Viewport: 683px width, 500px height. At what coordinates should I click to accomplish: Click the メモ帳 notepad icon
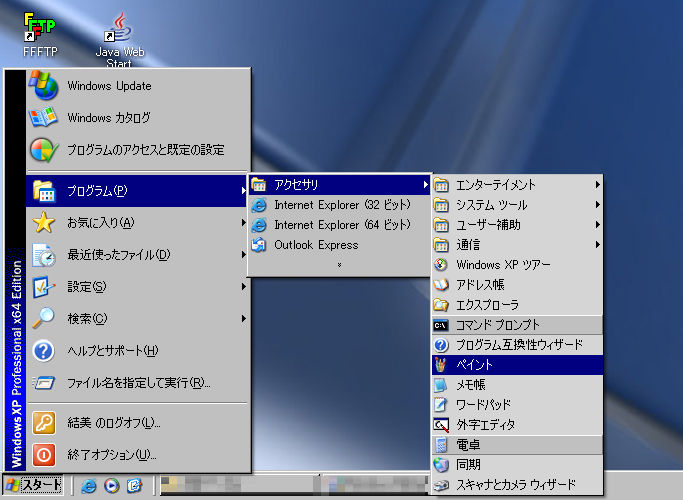(441, 385)
